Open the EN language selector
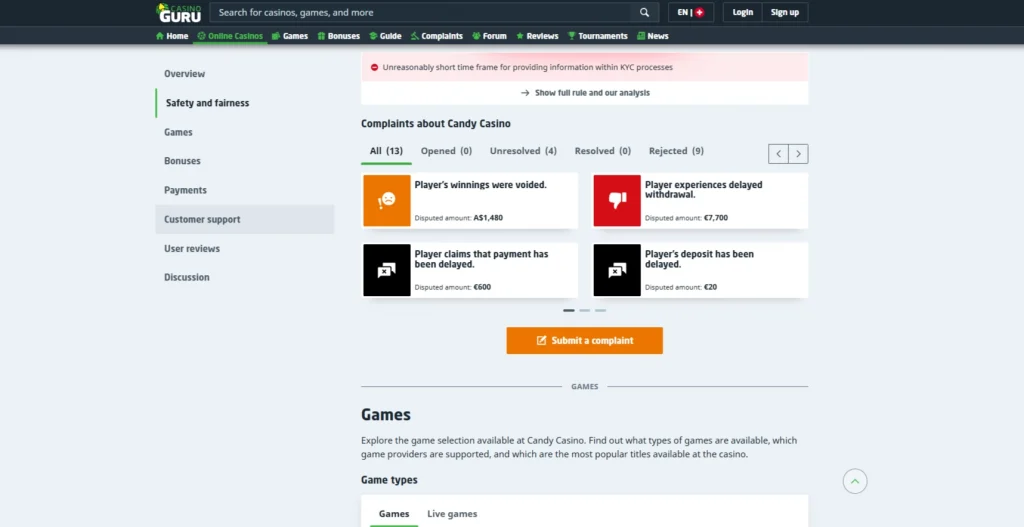 pos(691,12)
